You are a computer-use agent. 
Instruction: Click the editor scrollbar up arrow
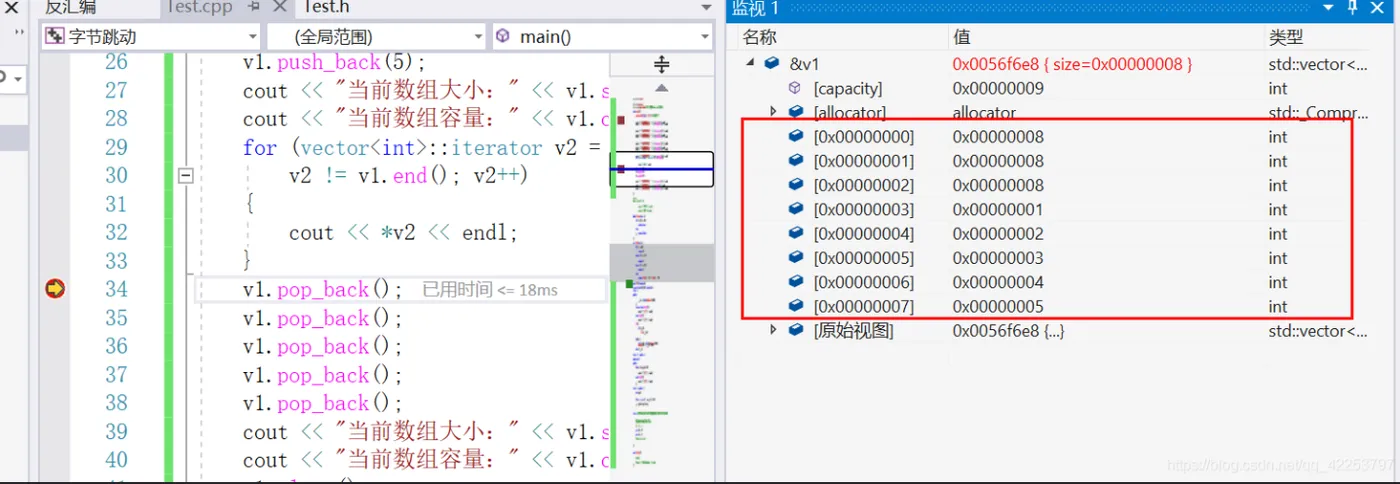click(661, 87)
